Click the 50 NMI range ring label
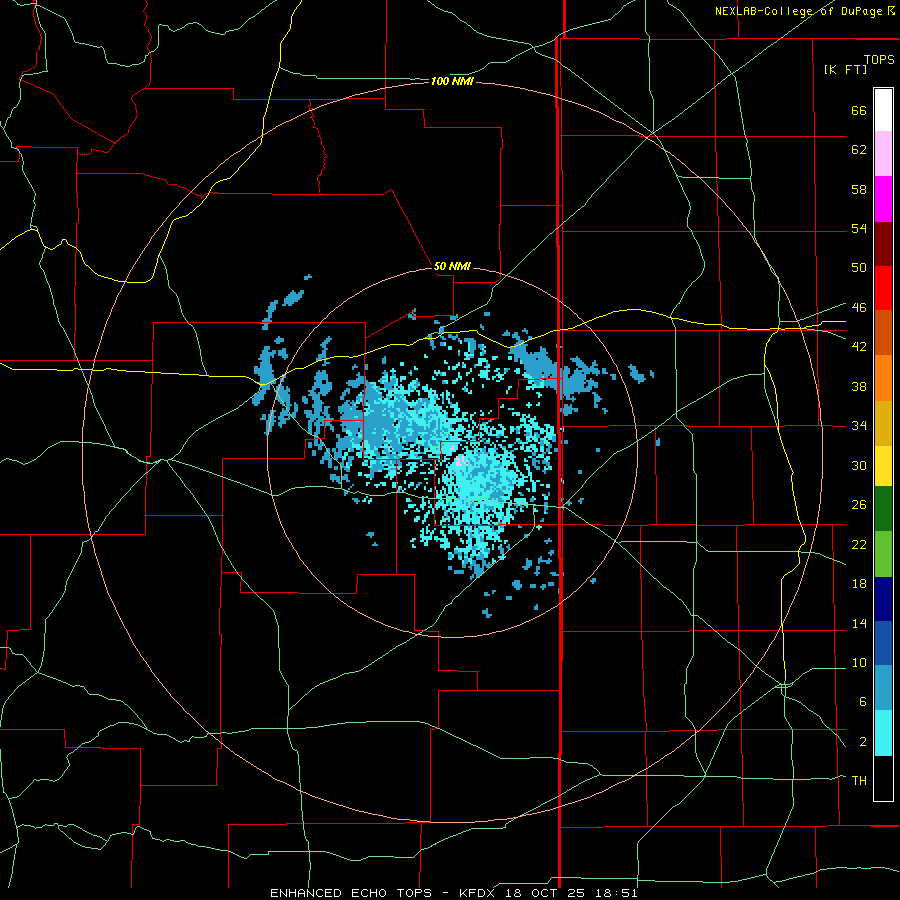Image resolution: width=900 pixels, height=900 pixels. [x=452, y=266]
